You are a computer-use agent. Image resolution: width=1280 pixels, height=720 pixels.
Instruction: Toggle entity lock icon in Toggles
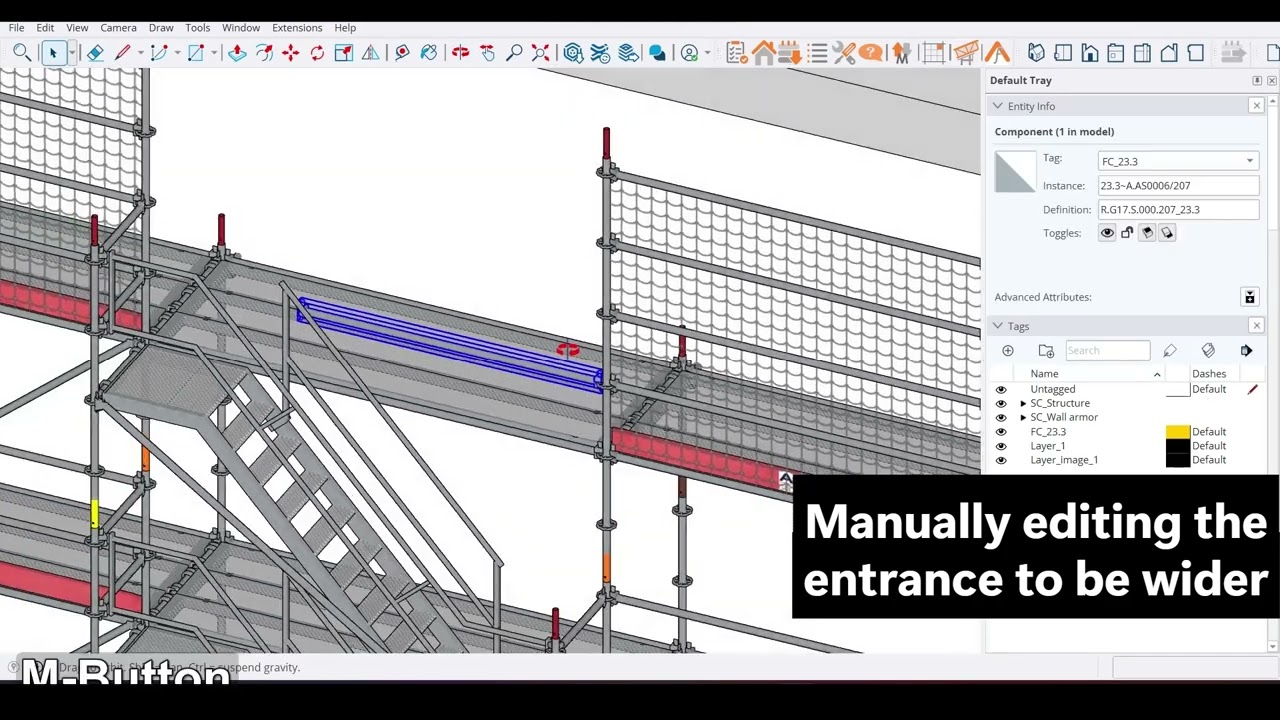coord(1127,233)
